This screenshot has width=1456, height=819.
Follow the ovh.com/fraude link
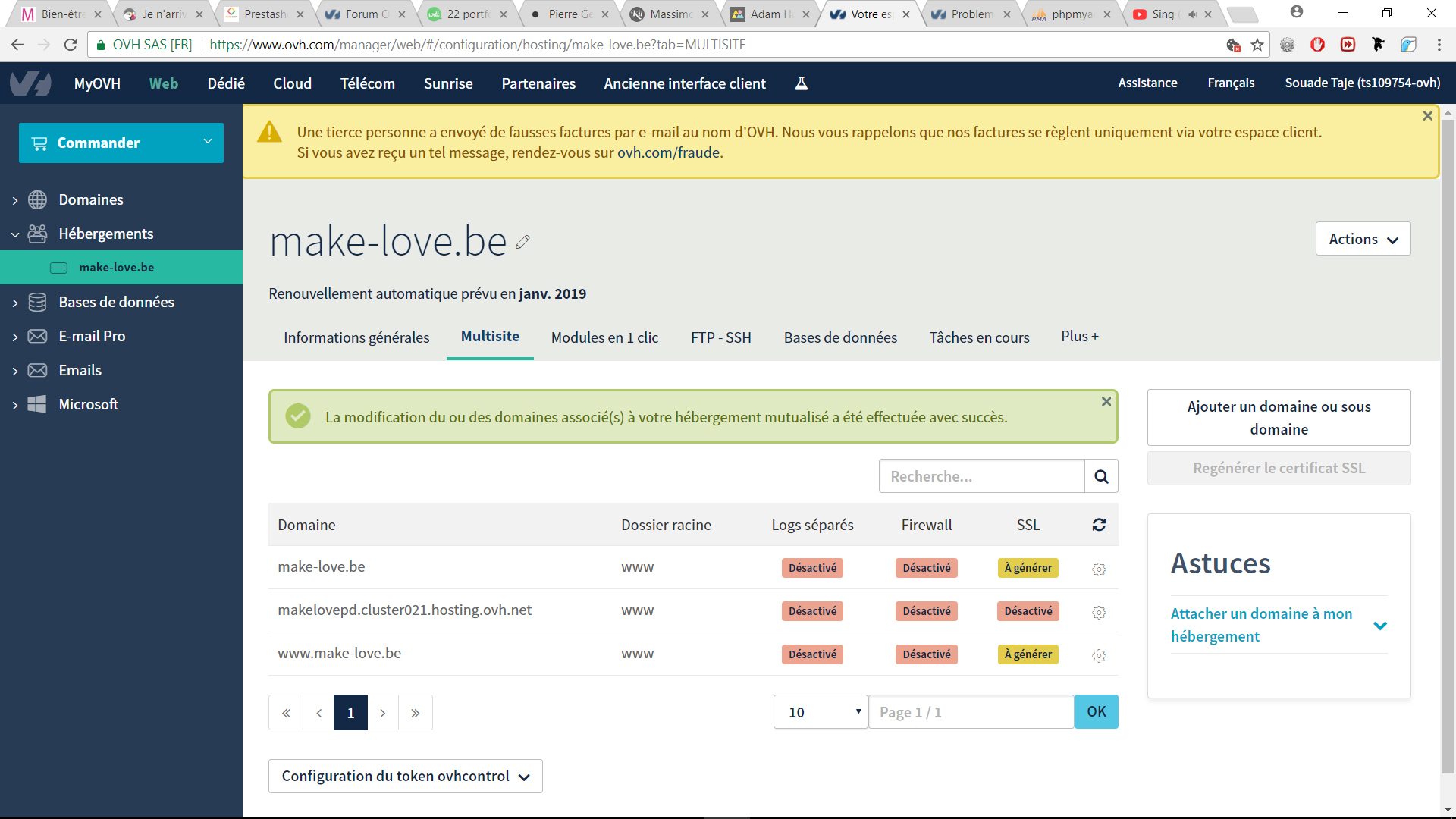click(x=668, y=152)
